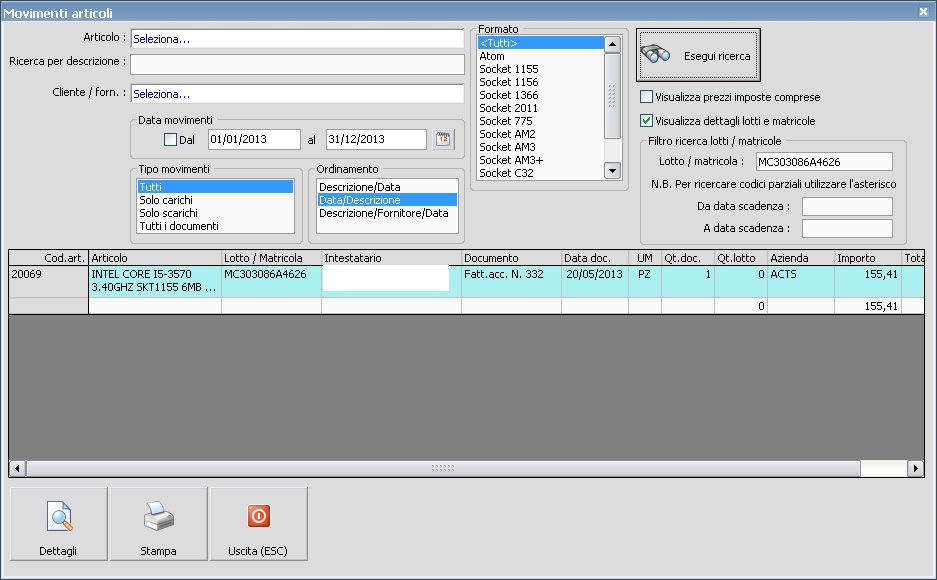Image resolution: width=937 pixels, height=580 pixels.
Task: Click the Importo column header
Action: click(x=868, y=258)
